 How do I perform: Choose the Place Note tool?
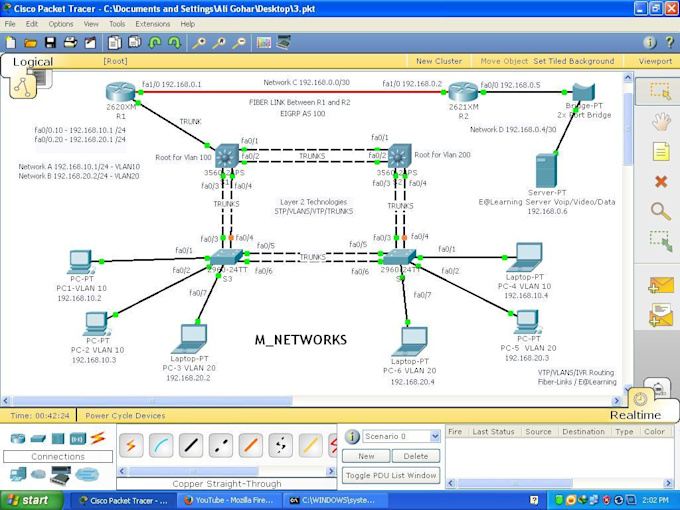660,152
